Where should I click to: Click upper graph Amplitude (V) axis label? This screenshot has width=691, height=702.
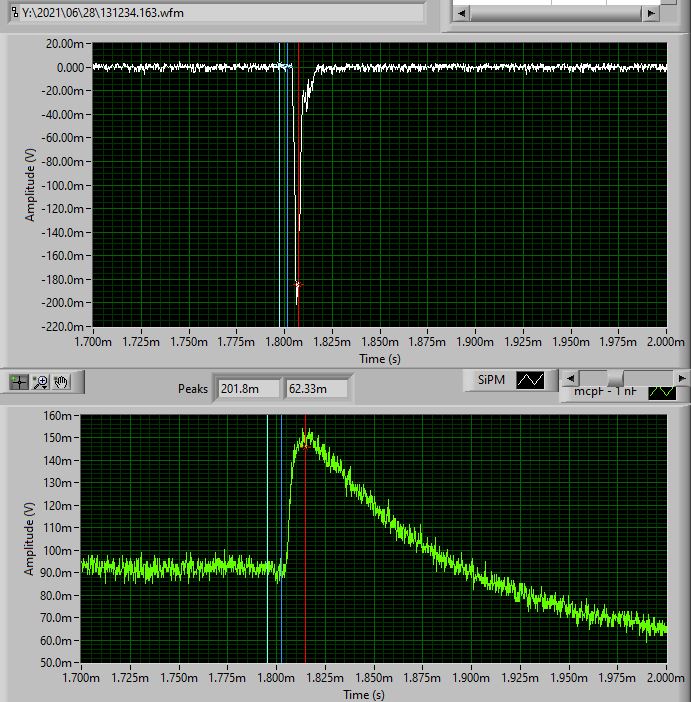(x=30, y=184)
